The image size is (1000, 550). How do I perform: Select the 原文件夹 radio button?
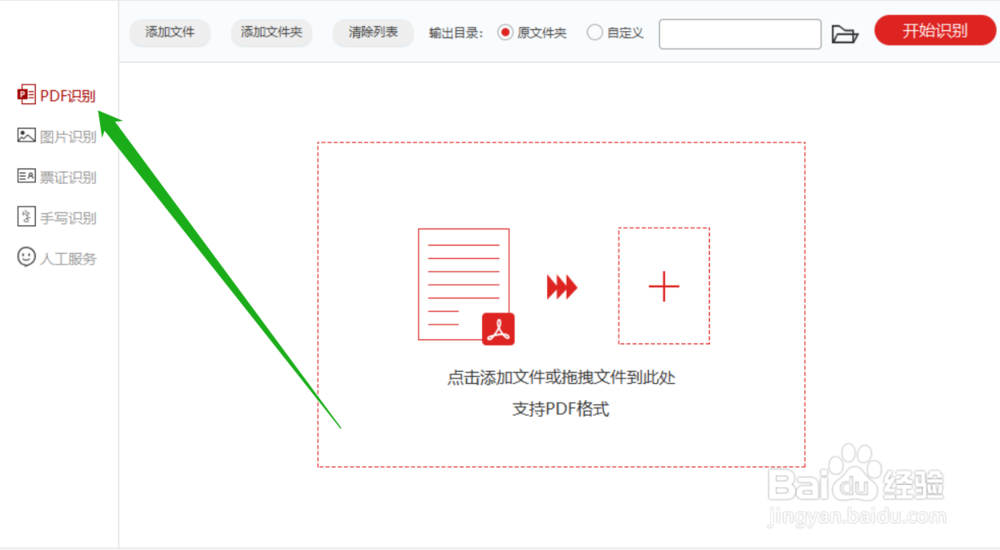click(x=505, y=33)
